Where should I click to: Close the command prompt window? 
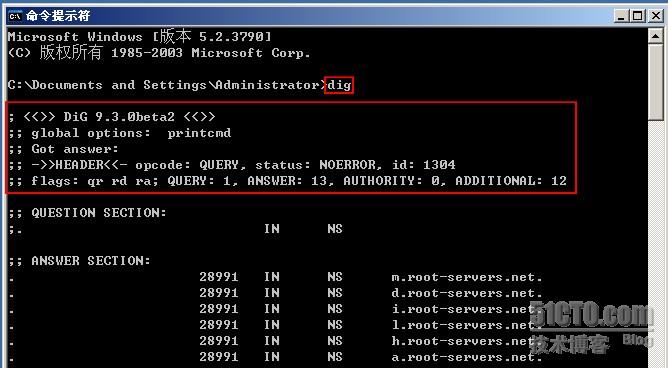pyautogui.click(x=655, y=16)
